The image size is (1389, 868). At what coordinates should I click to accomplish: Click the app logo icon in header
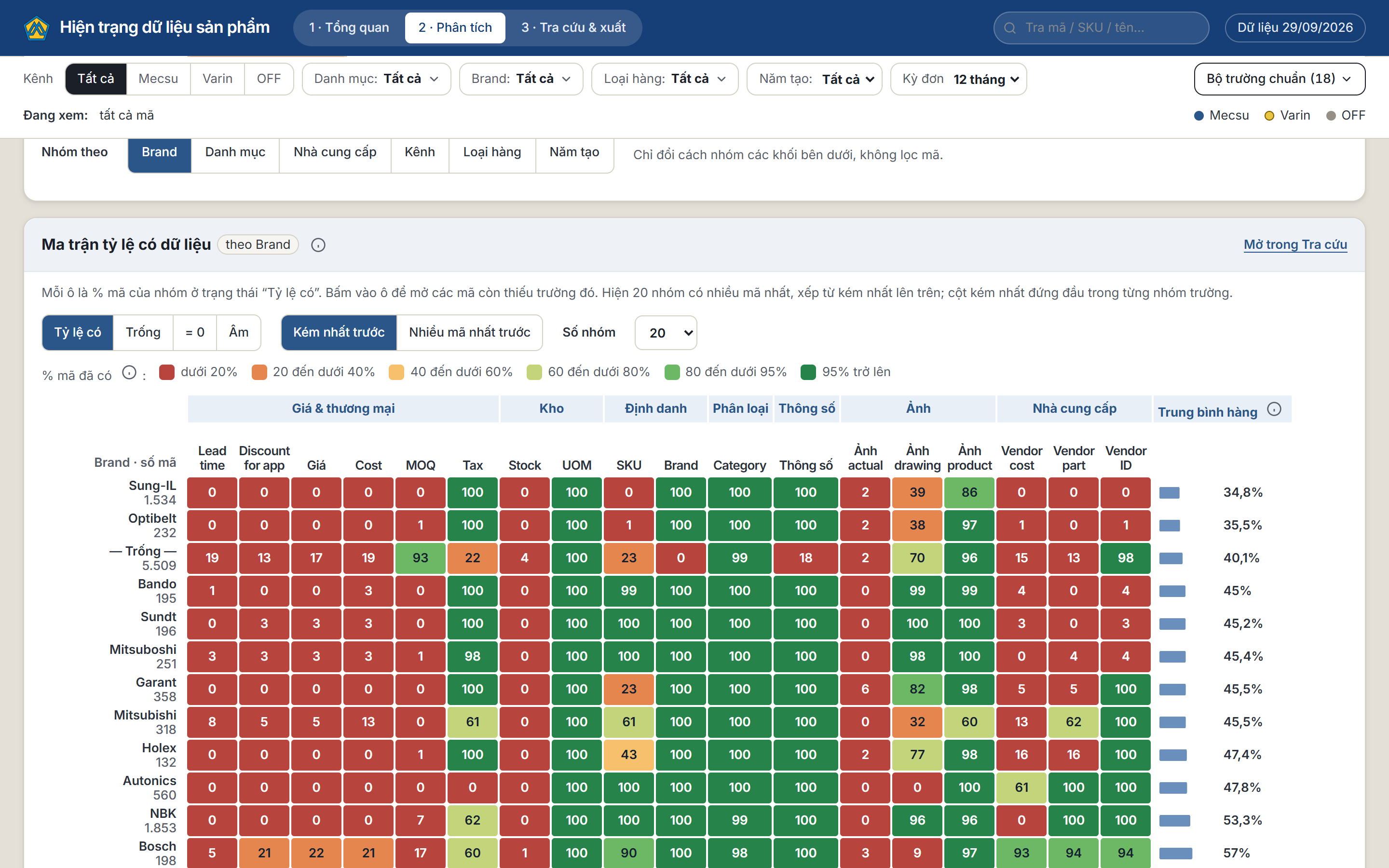[37, 27]
